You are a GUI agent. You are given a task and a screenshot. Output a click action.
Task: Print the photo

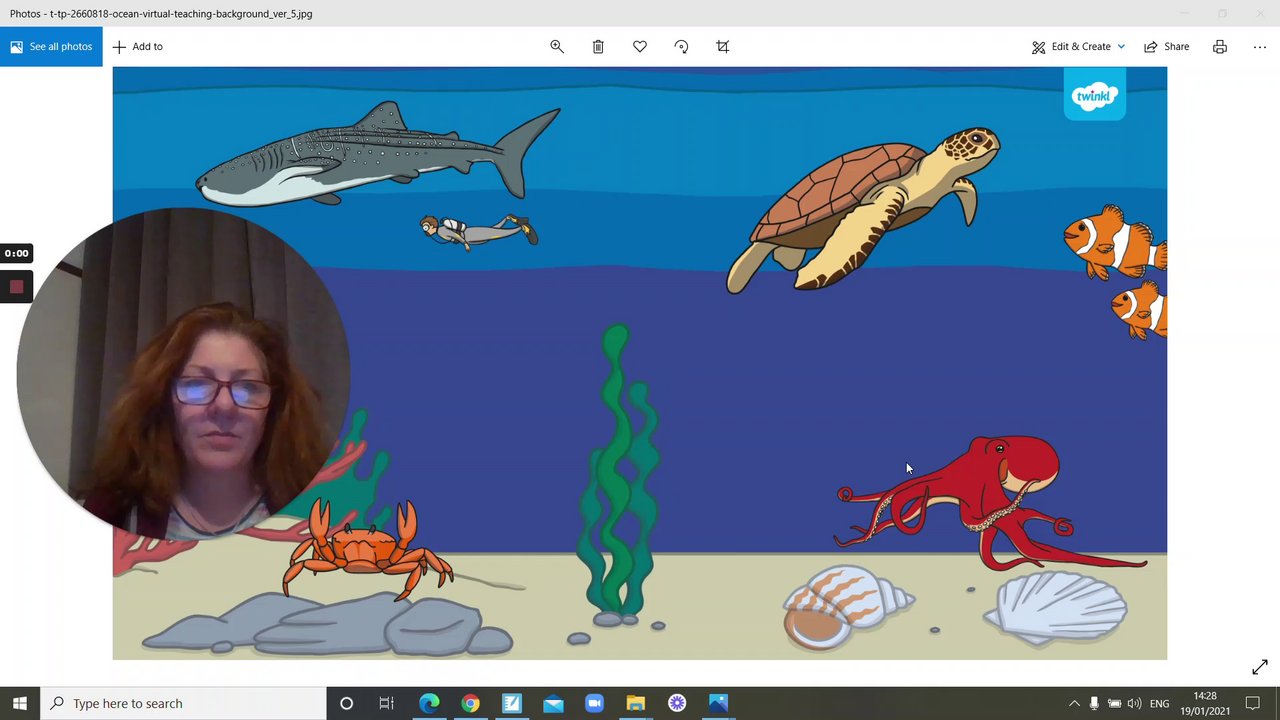pos(1220,47)
